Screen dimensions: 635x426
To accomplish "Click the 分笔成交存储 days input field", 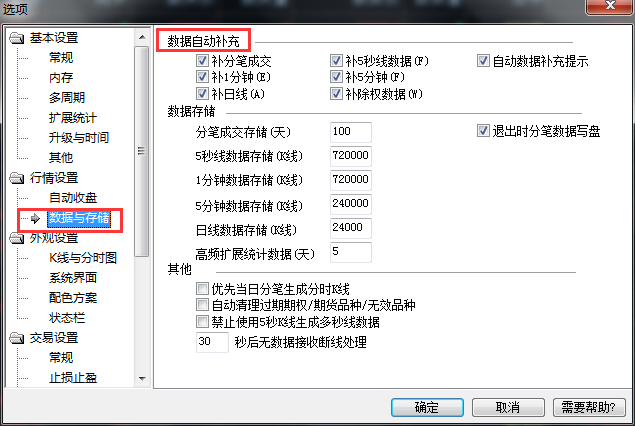I will coord(351,132).
